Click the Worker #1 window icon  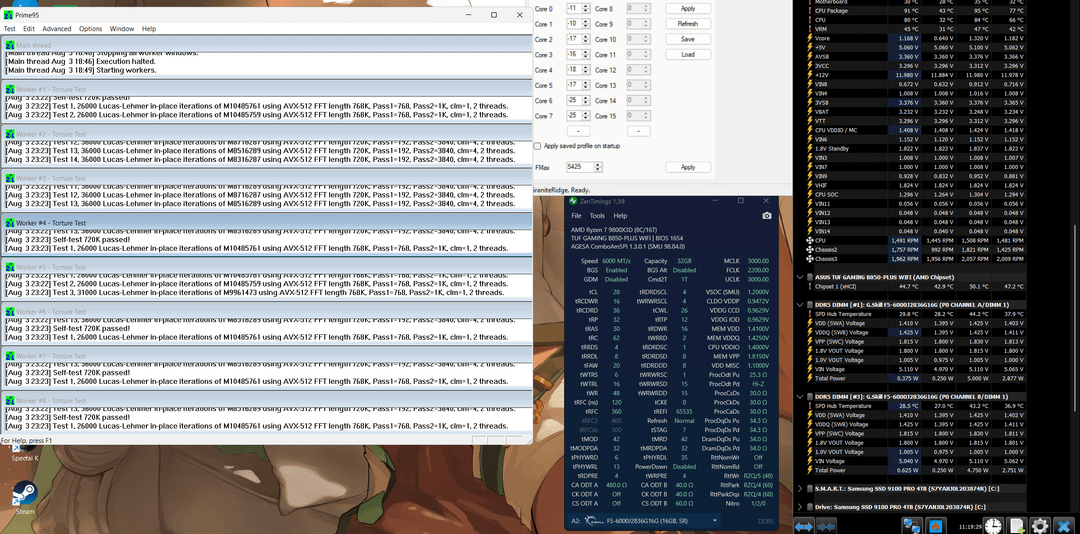pyautogui.click(x=10, y=90)
